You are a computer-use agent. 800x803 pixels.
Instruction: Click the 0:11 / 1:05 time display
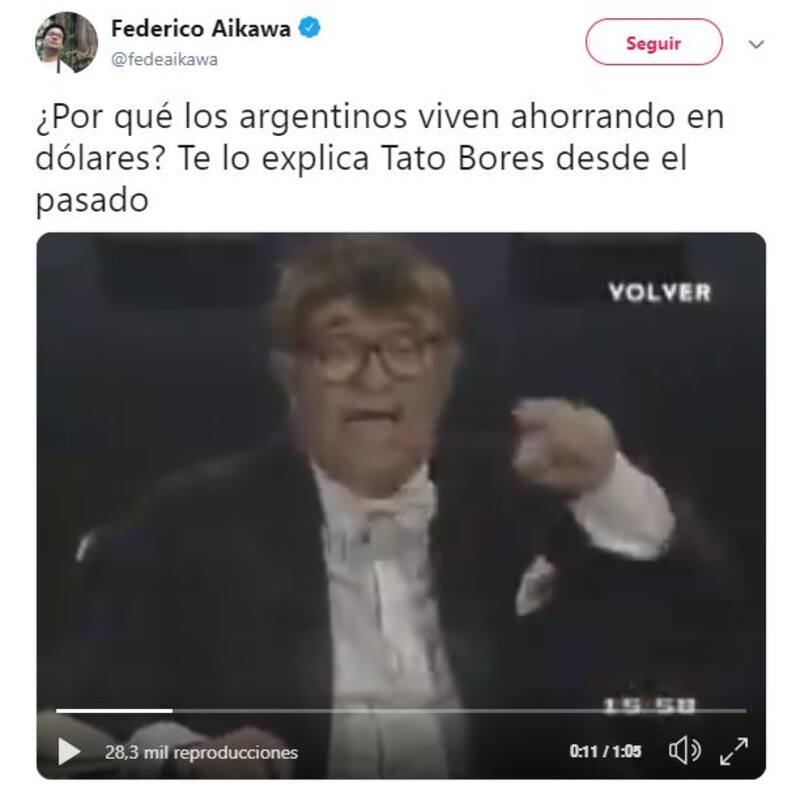tap(605, 751)
